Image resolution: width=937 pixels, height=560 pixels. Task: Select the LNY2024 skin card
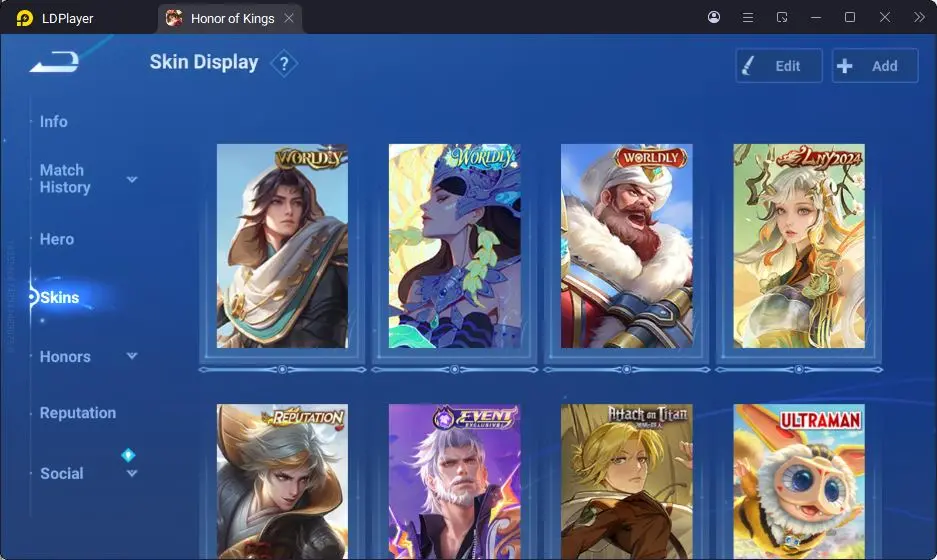click(x=799, y=246)
